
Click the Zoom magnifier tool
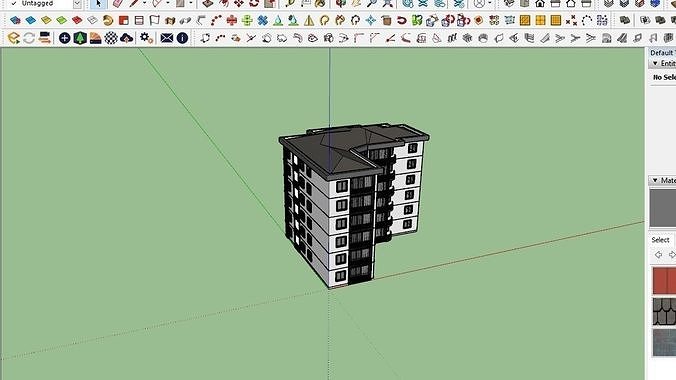click(x=372, y=4)
